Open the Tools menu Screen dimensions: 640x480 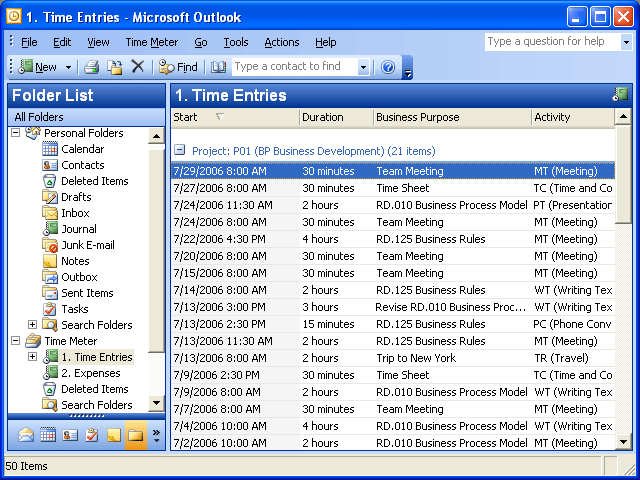coord(236,42)
